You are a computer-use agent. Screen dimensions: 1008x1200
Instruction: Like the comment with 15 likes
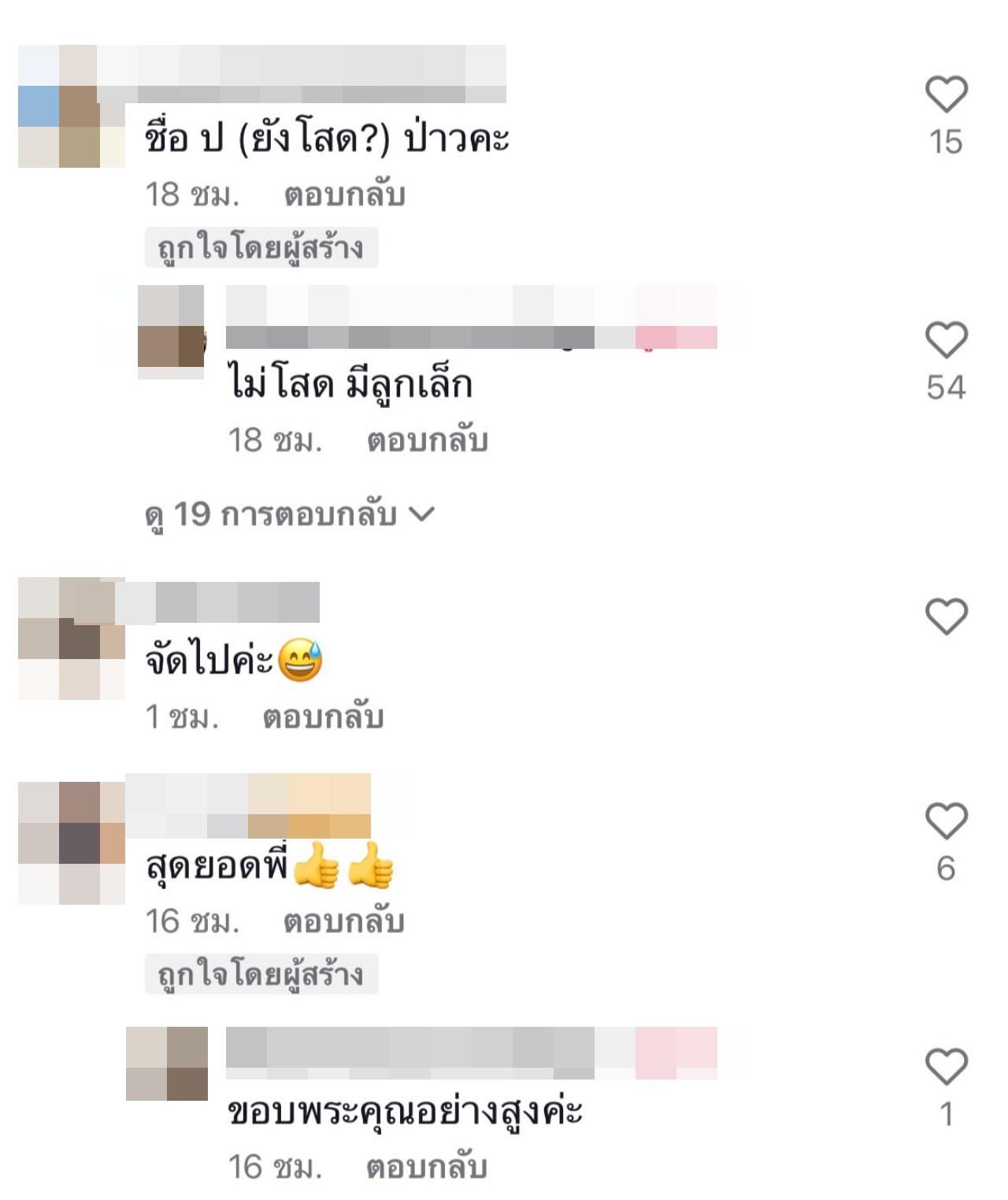click(x=946, y=94)
